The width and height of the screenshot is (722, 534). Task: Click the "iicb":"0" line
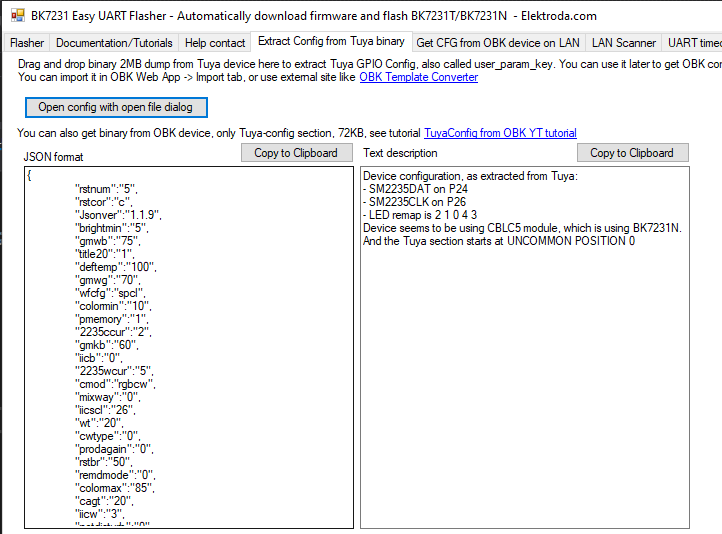pyautogui.click(x=99, y=358)
